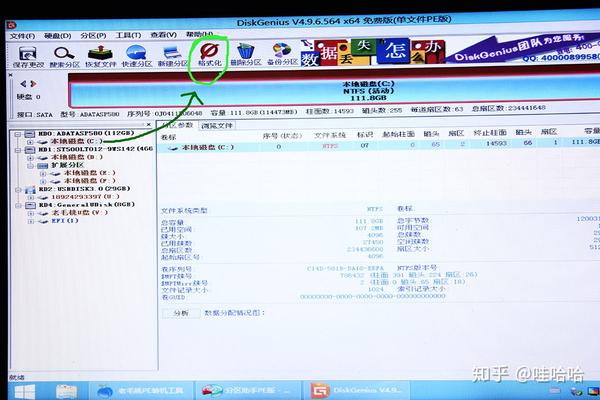Click the 格式化 format toolbar icon
Screen dimensions: 600x400
coord(209,56)
